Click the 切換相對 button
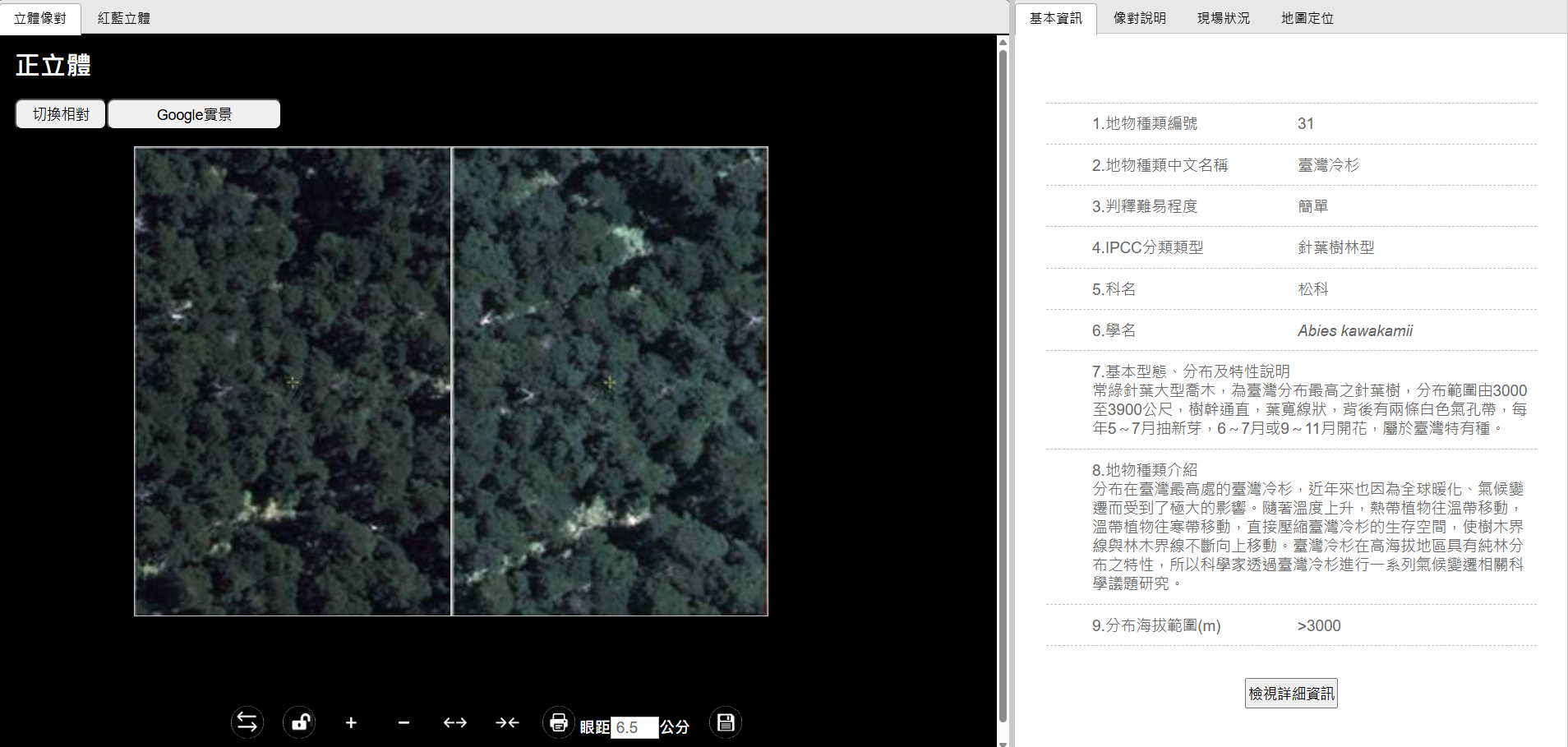The height and width of the screenshot is (747, 1568). [59, 113]
